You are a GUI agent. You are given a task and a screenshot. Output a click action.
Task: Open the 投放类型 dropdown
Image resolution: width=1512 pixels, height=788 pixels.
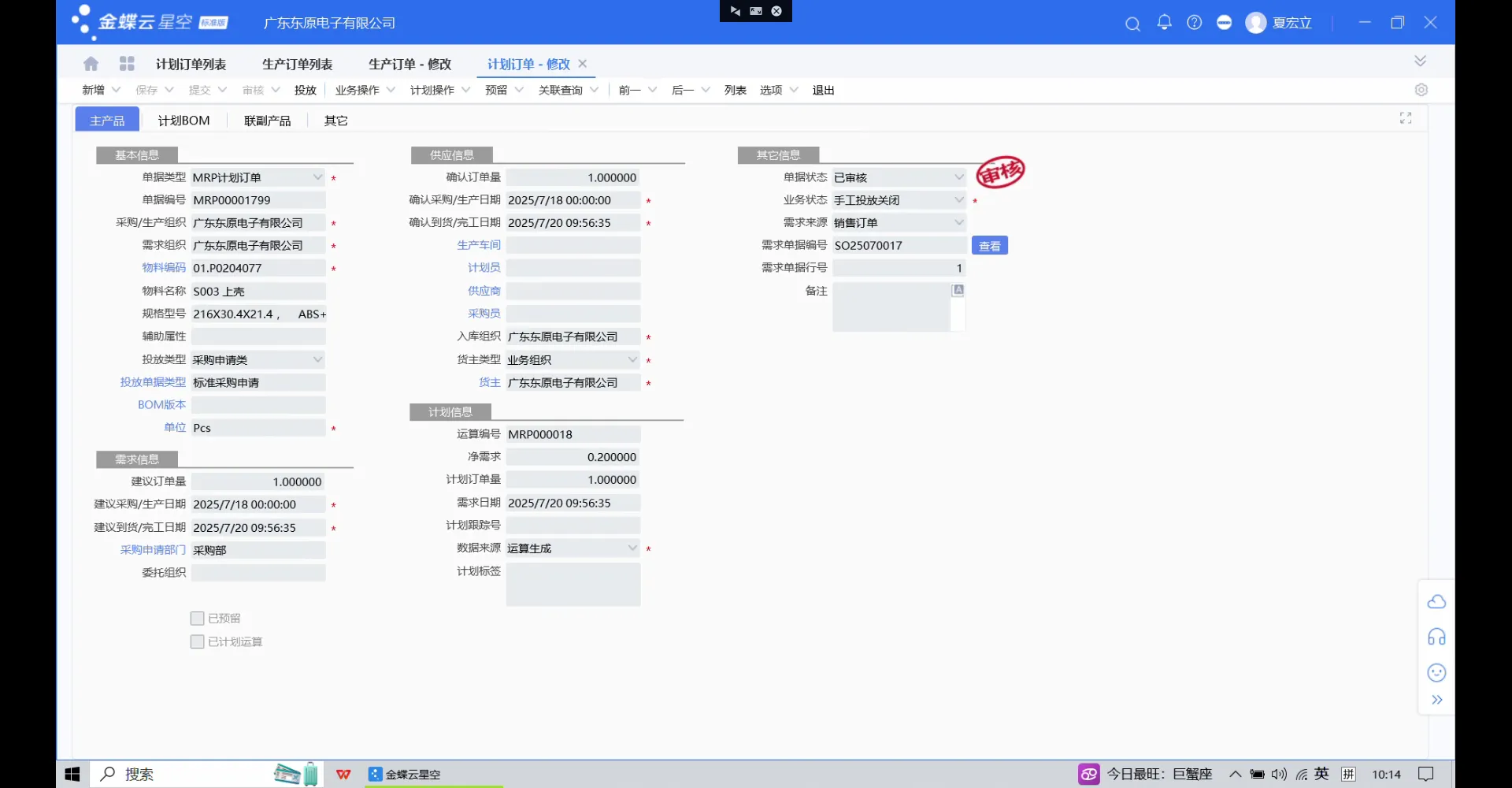coord(317,359)
